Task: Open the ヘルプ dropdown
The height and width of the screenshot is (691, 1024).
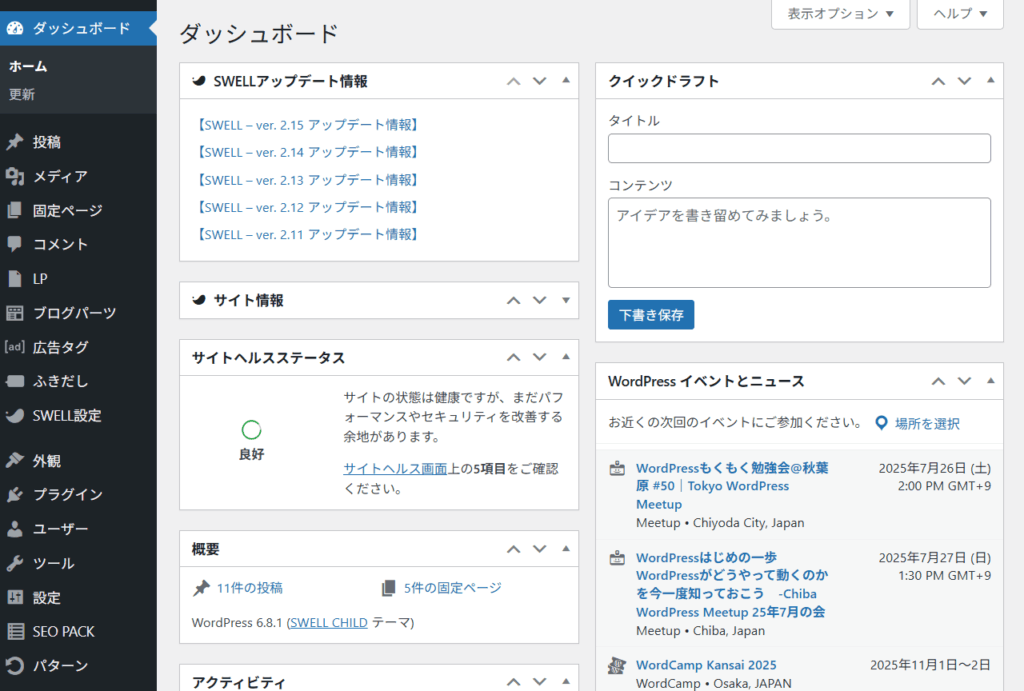Action: pos(960,14)
